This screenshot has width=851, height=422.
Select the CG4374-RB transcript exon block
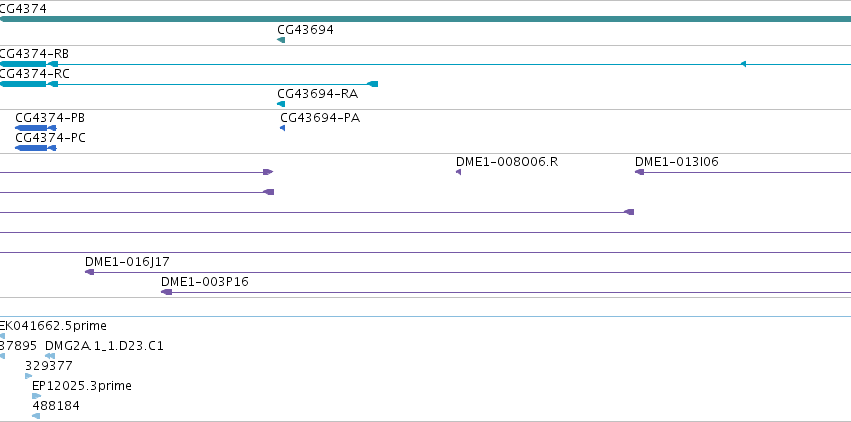click(23, 64)
